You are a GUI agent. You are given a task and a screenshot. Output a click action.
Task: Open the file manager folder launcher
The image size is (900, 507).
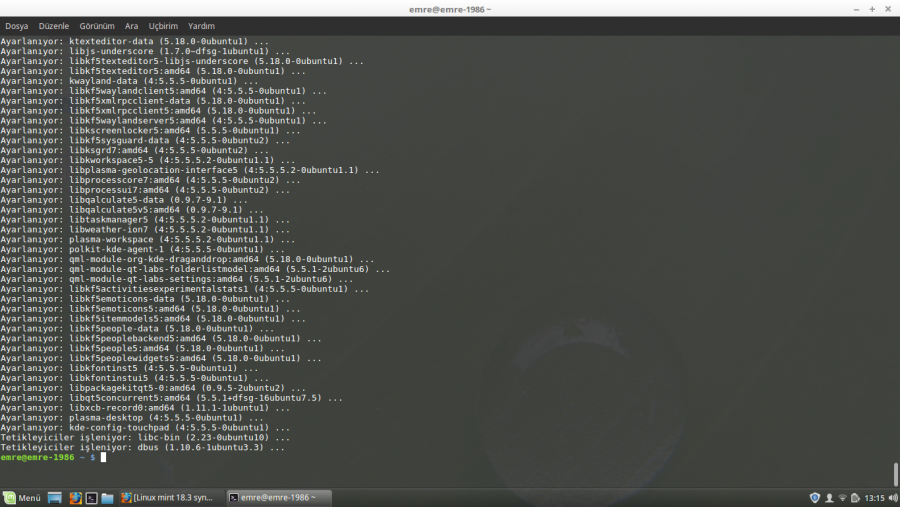[x=107, y=498]
